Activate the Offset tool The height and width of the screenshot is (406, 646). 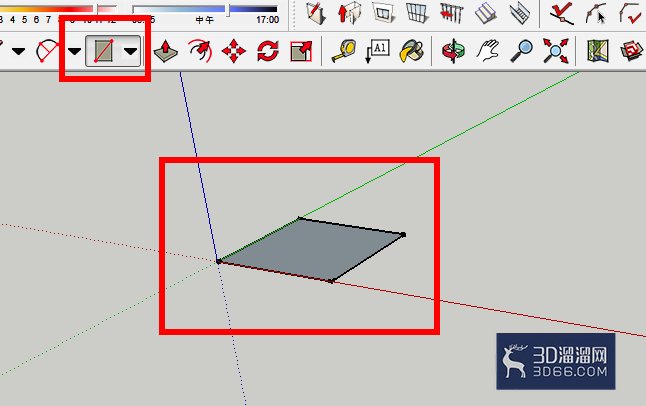pos(200,51)
